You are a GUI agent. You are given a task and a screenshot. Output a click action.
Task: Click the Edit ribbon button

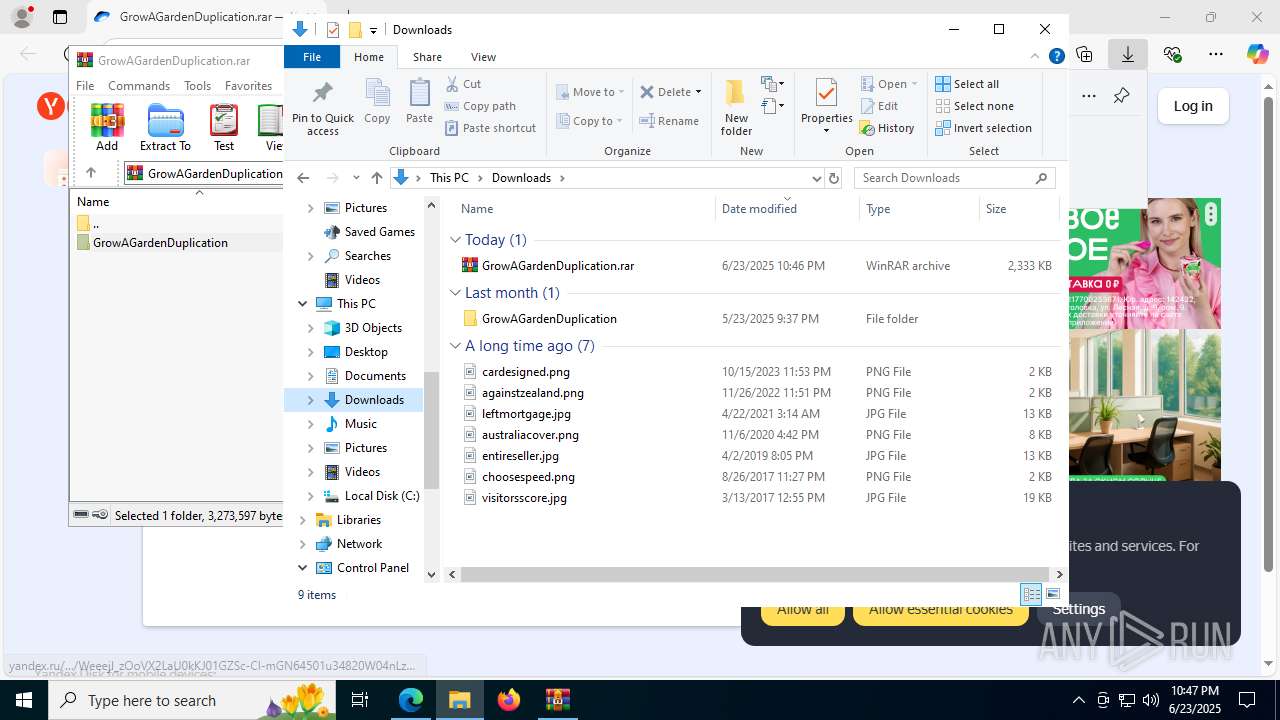(880, 106)
